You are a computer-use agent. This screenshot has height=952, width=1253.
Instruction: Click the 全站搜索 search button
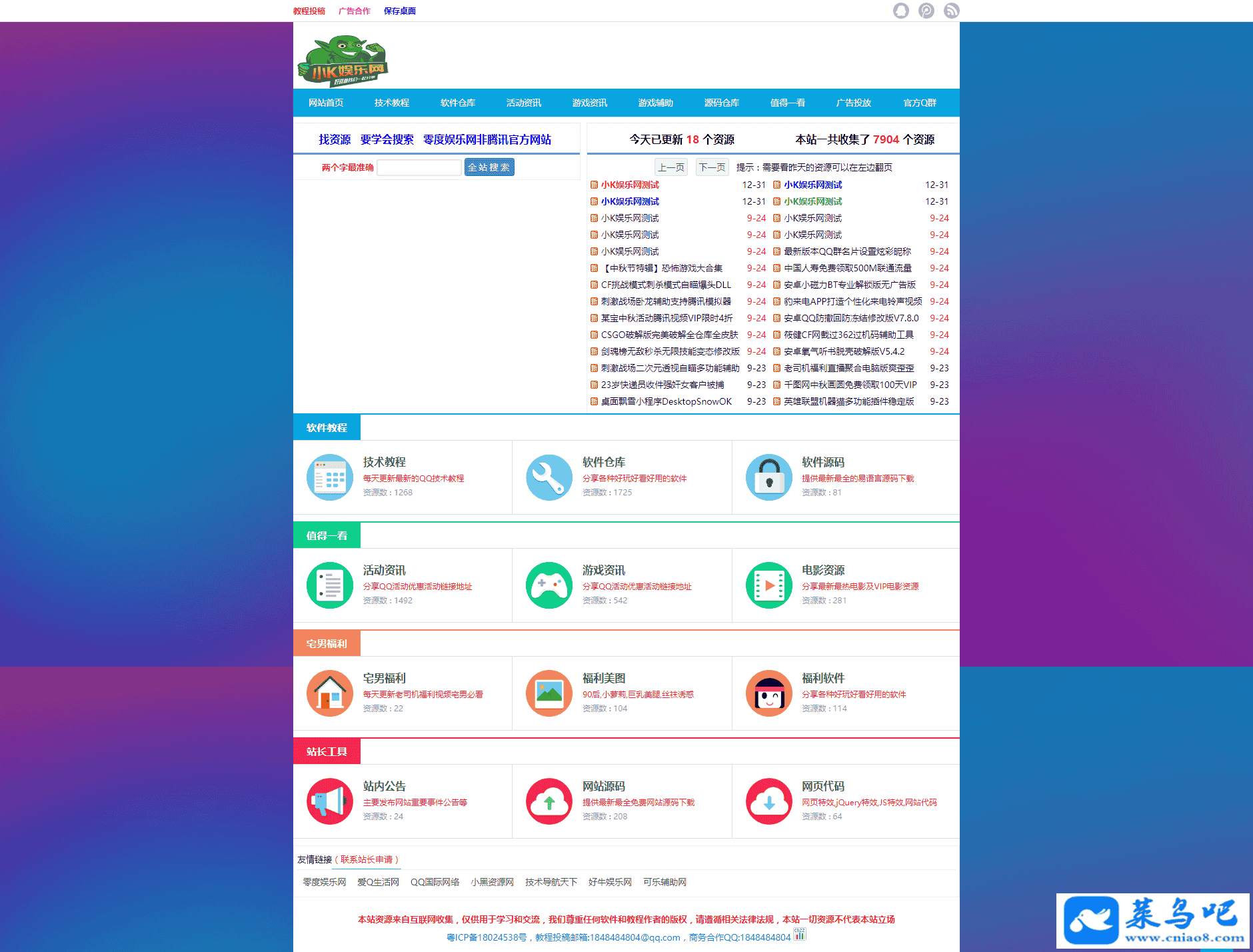point(489,167)
